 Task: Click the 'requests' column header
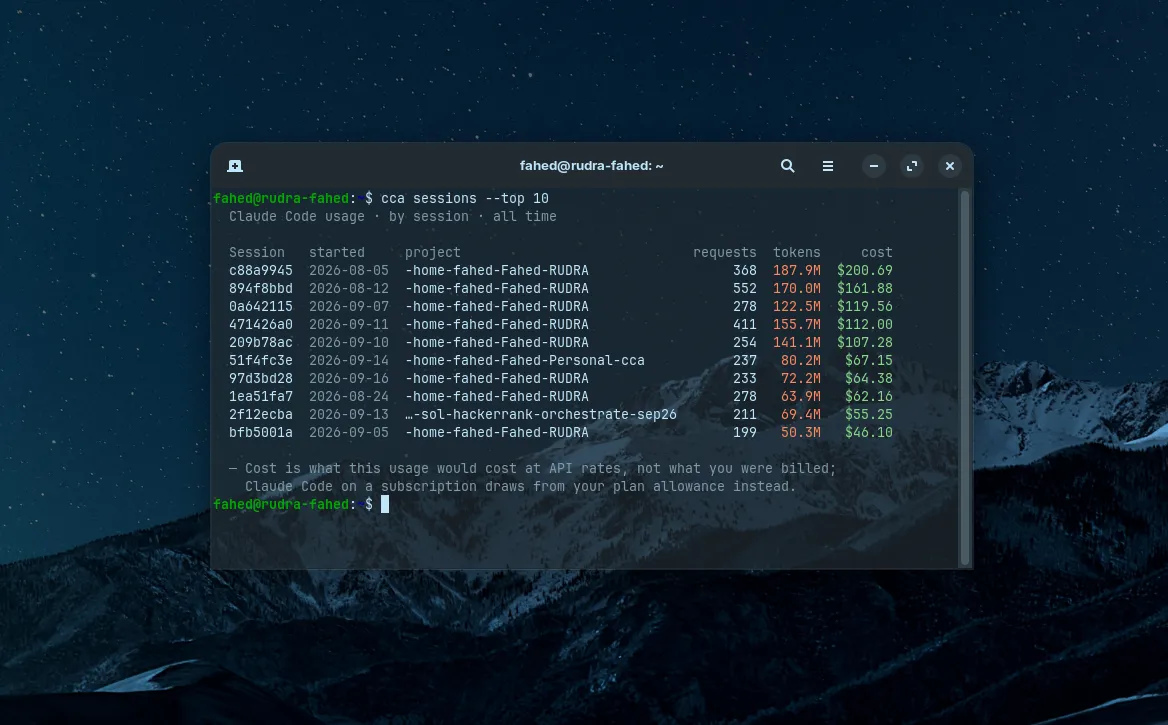(725, 253)
